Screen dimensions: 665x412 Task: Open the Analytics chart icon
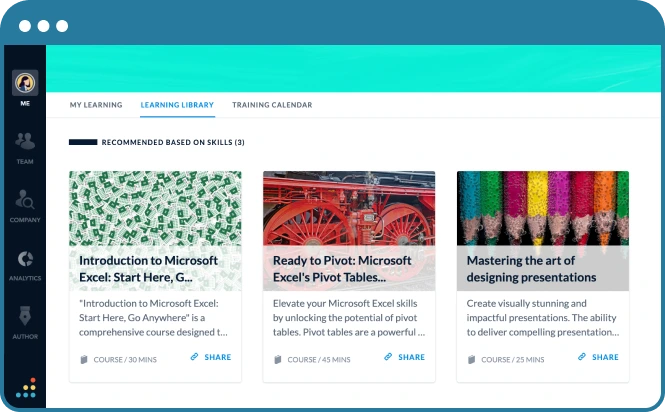tap(25, 259)
